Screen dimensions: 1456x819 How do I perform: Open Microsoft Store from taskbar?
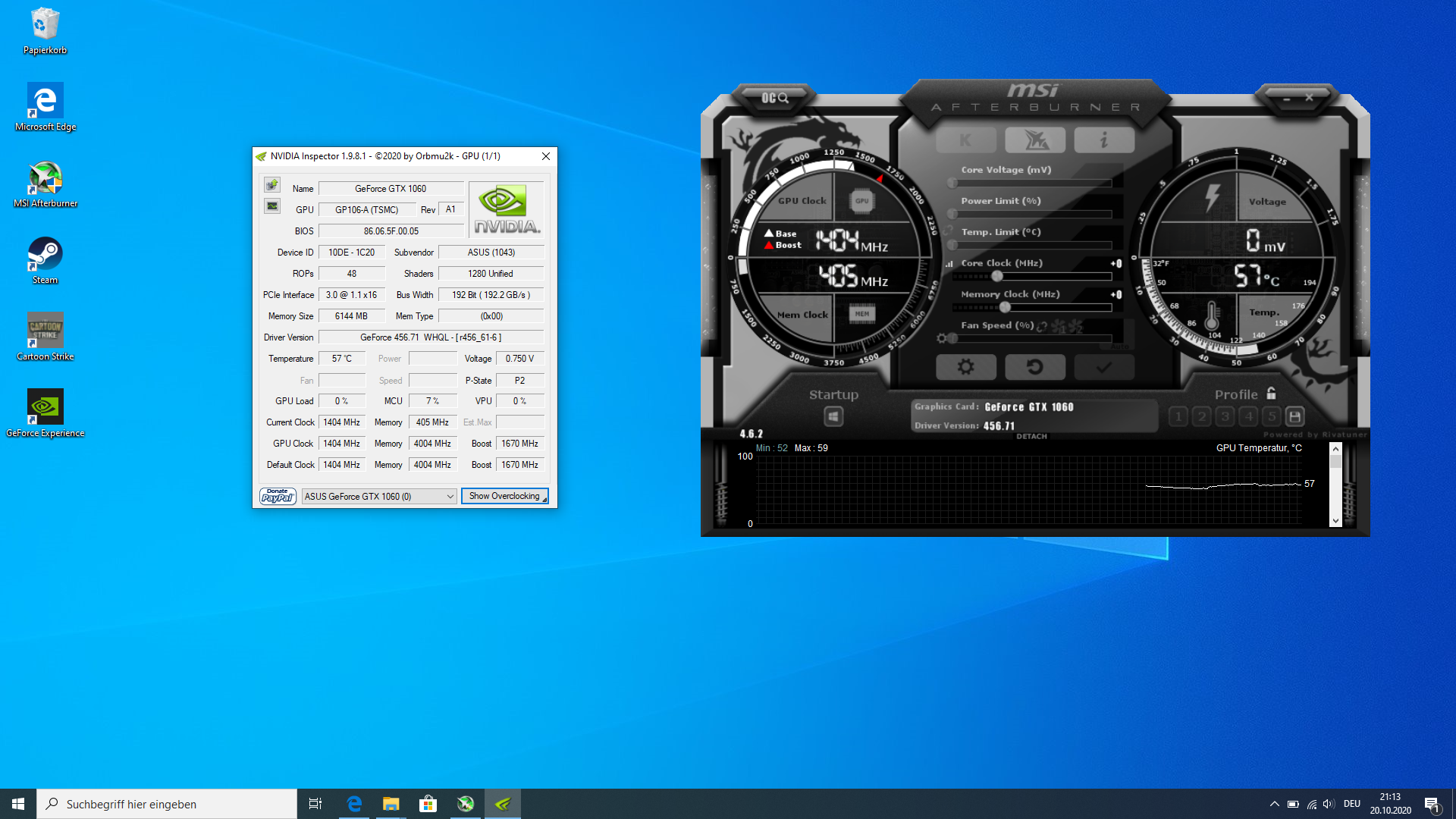point(428,804)
